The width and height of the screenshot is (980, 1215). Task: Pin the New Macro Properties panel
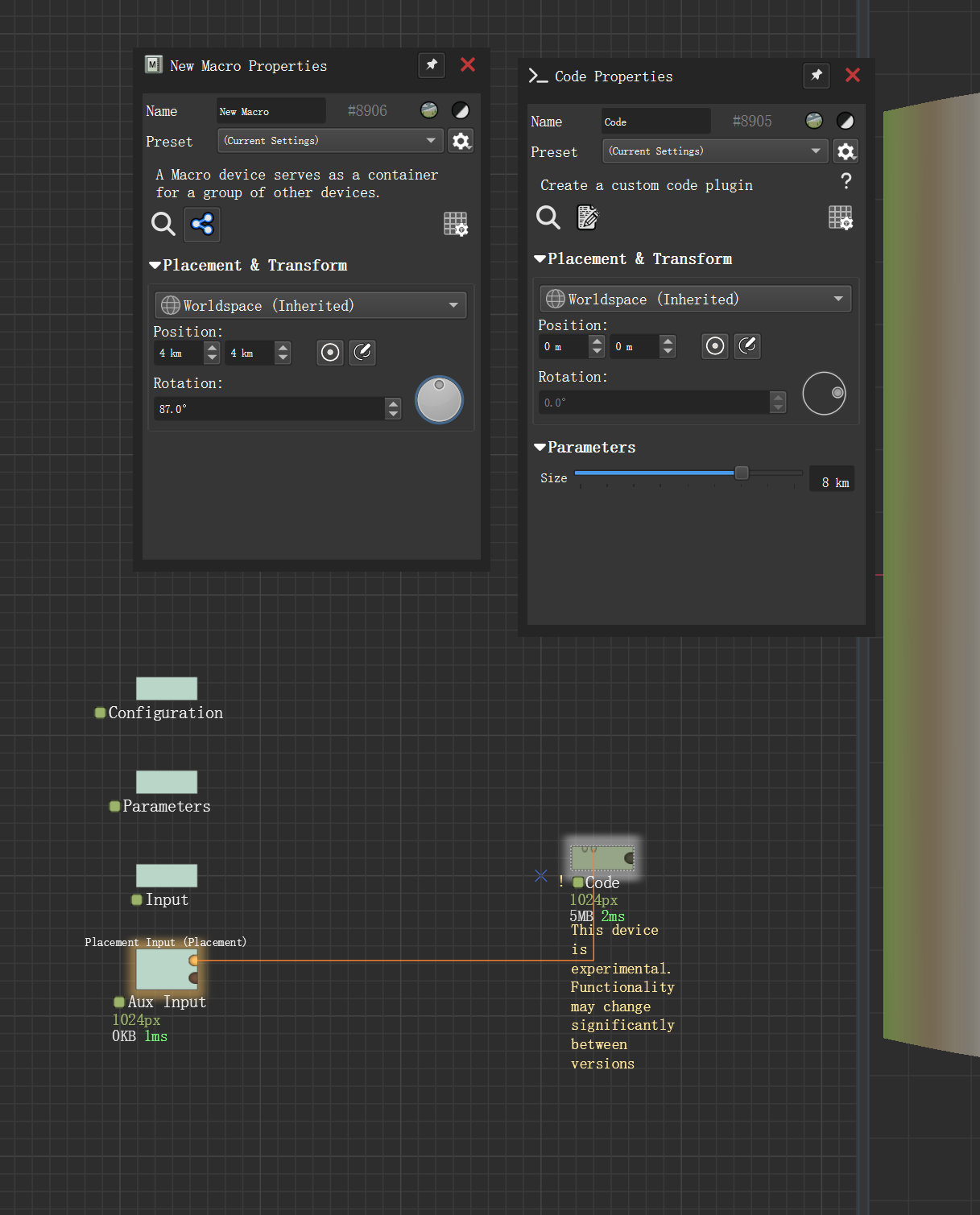pos(432,65)
